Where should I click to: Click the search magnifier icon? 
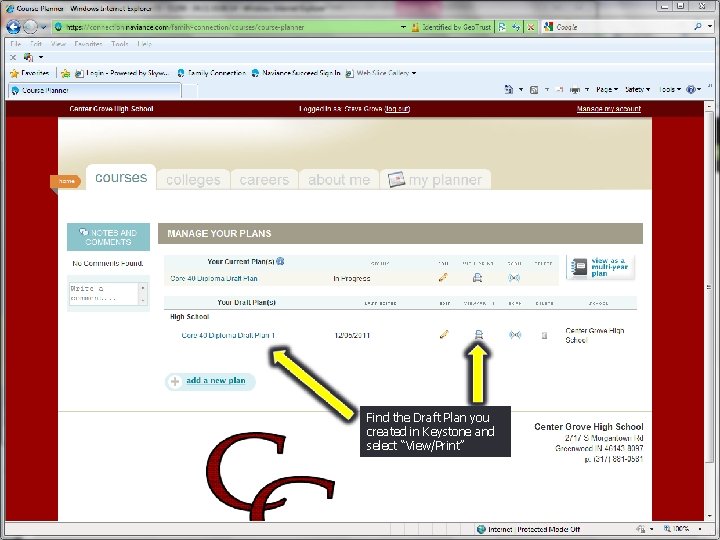click(698, 27)
